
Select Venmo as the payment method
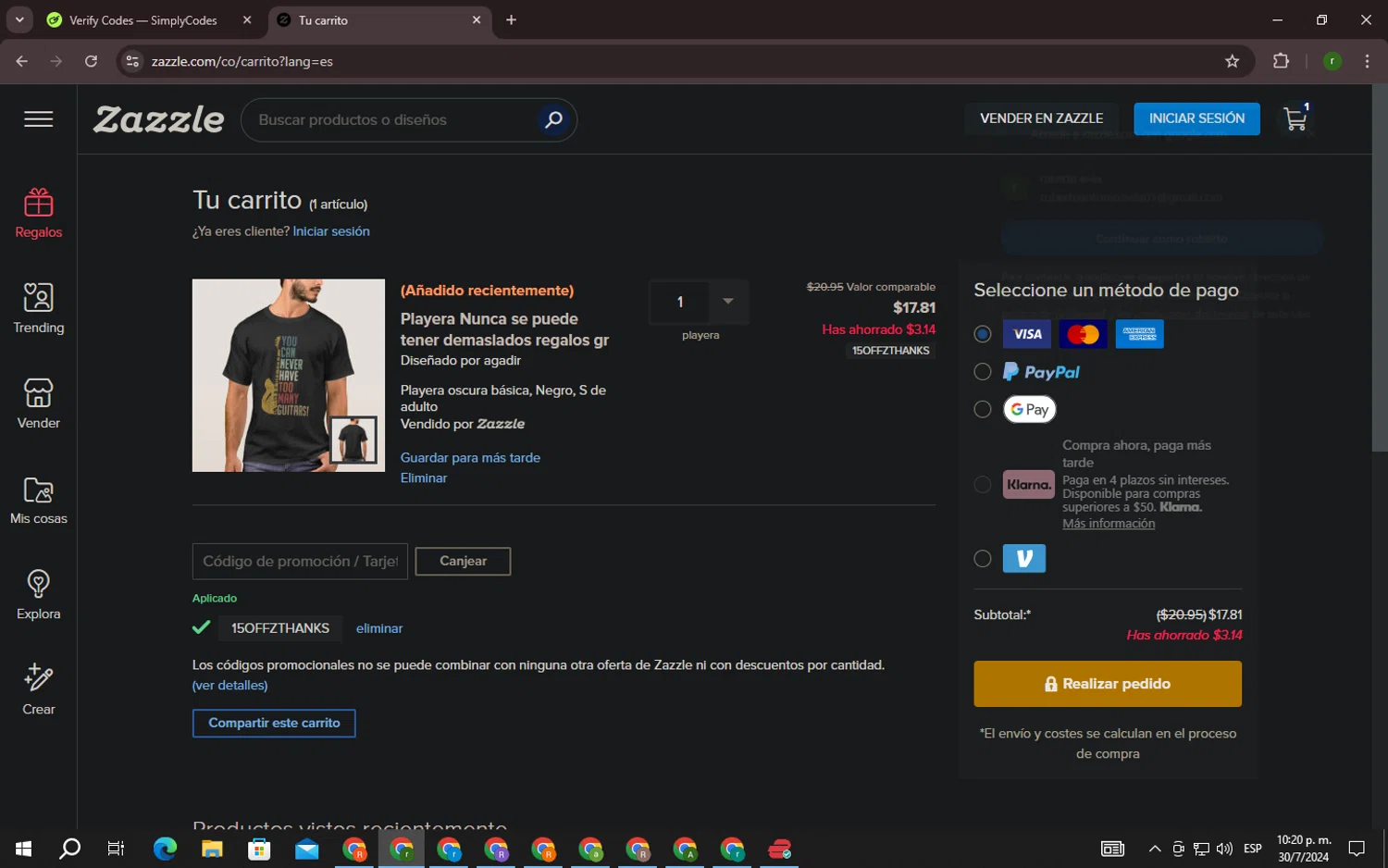point(983,559)
